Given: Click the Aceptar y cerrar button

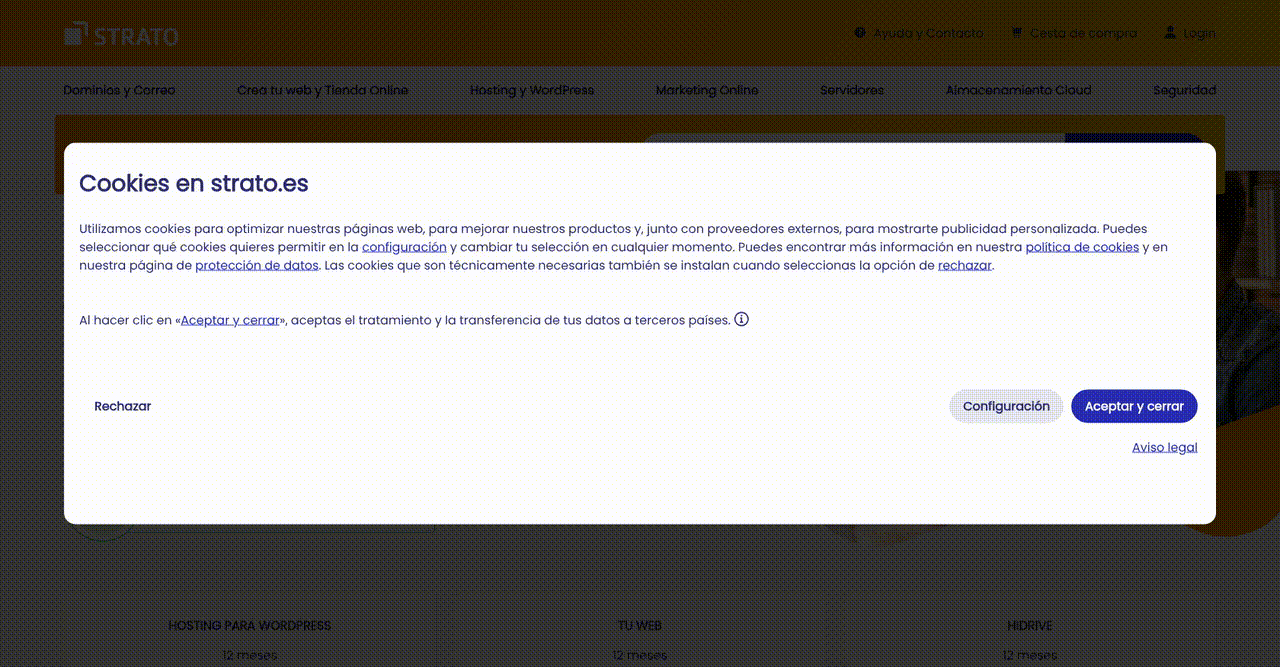Looking at the screenshot, I should [x=1134, y=406].
